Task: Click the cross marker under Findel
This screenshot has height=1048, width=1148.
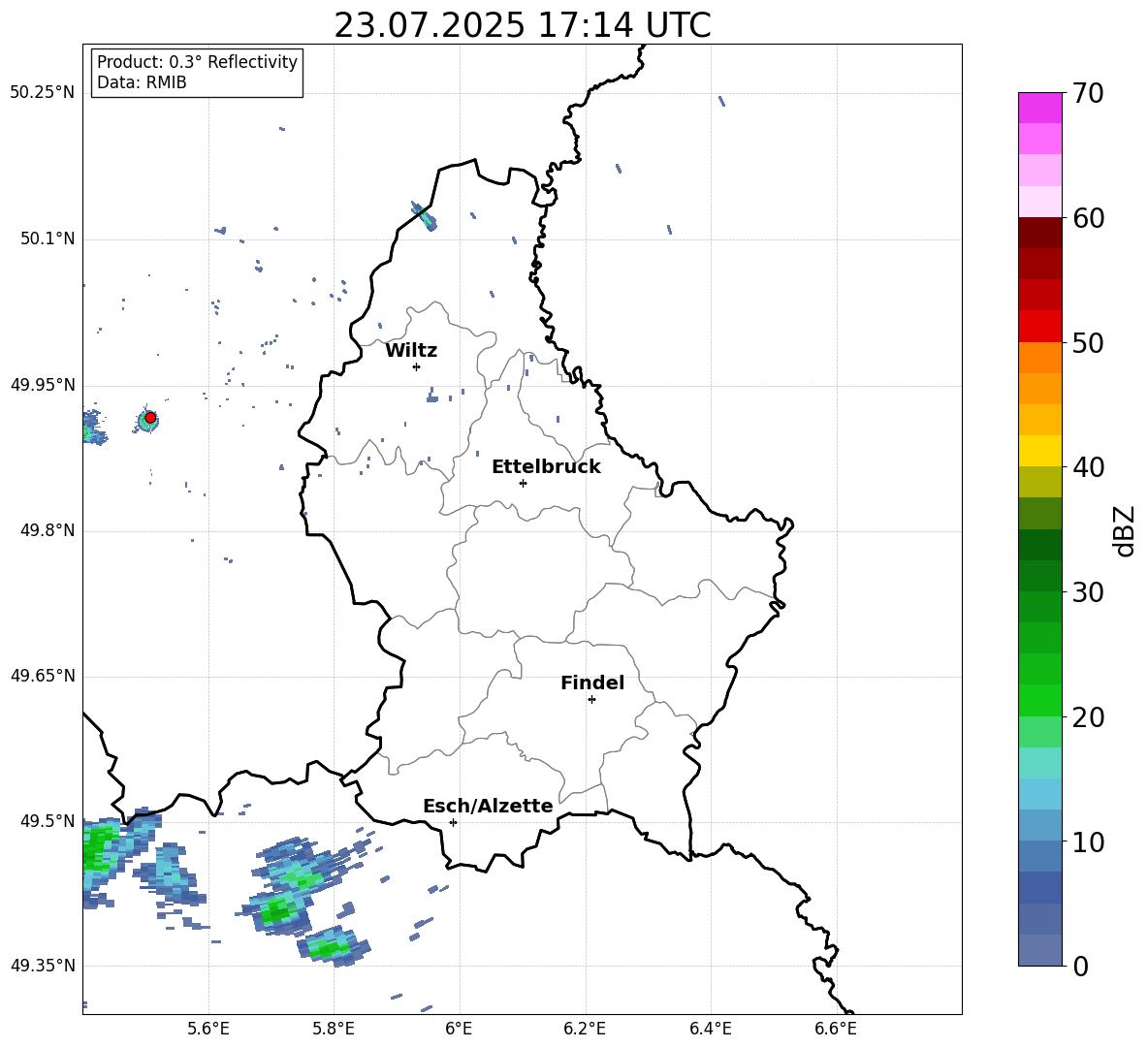Action: point(591,700)
